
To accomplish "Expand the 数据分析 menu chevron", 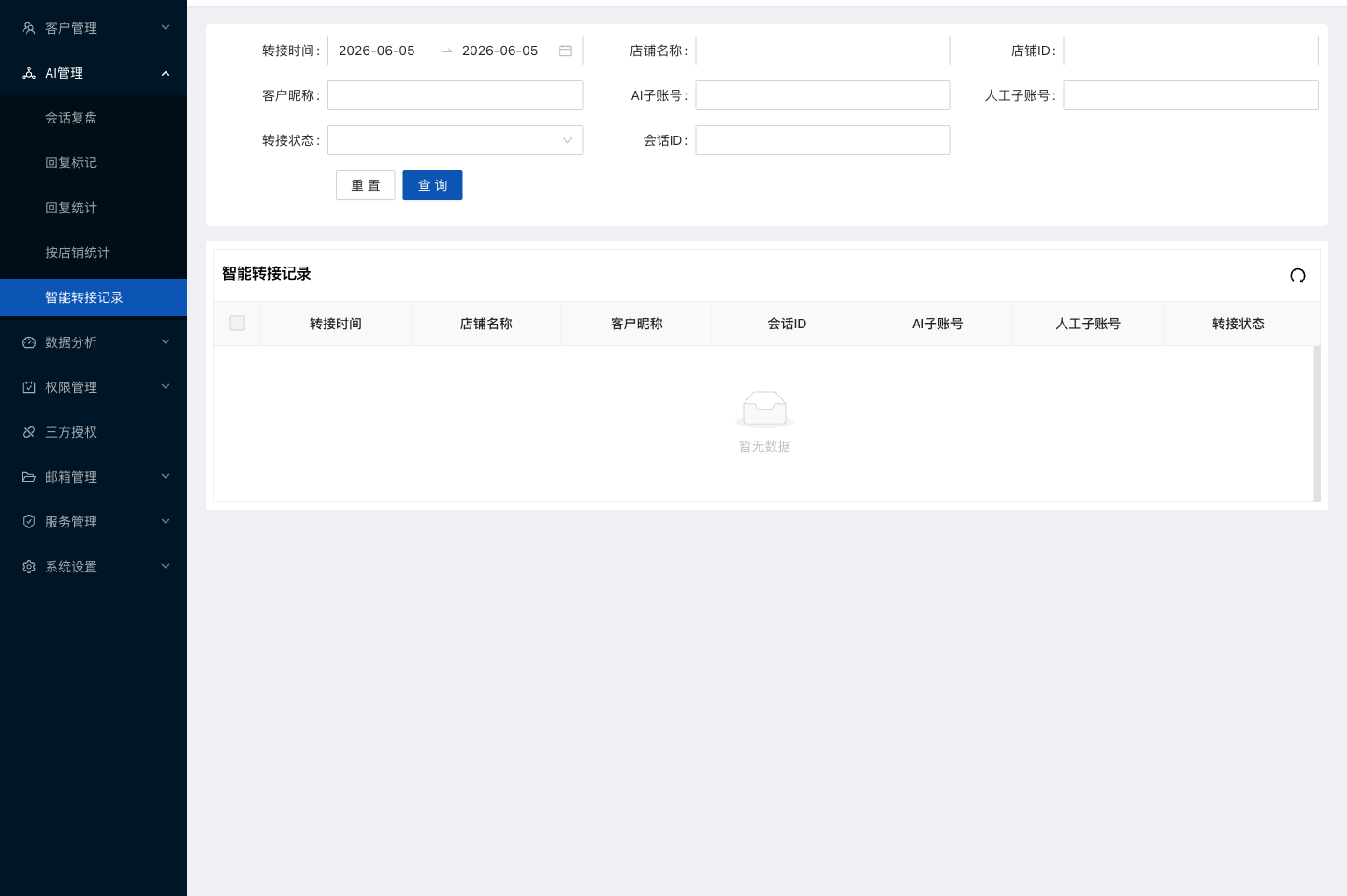I will [x=166, y=342].
